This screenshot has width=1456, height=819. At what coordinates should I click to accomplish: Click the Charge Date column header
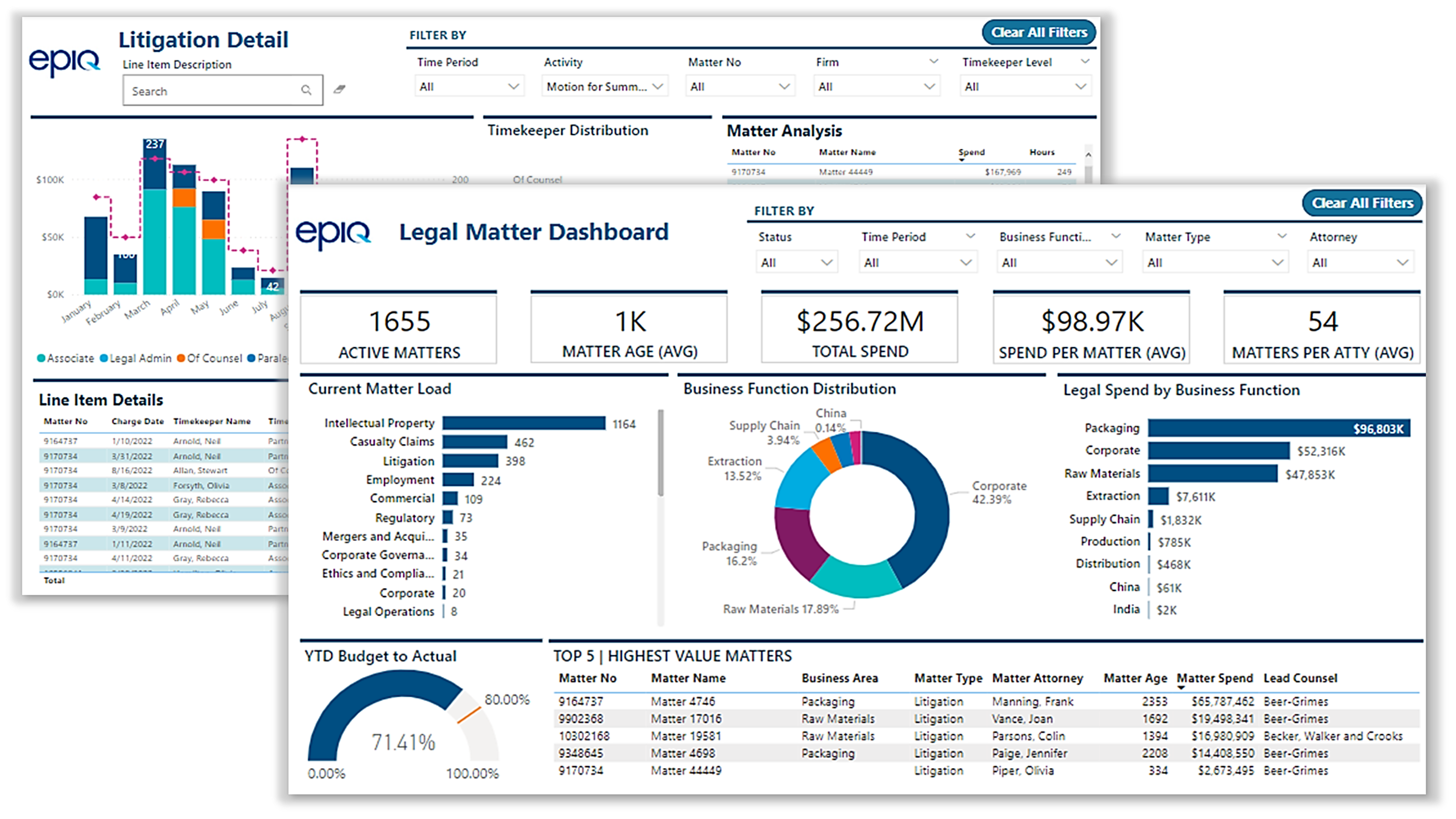pos(137,421)
